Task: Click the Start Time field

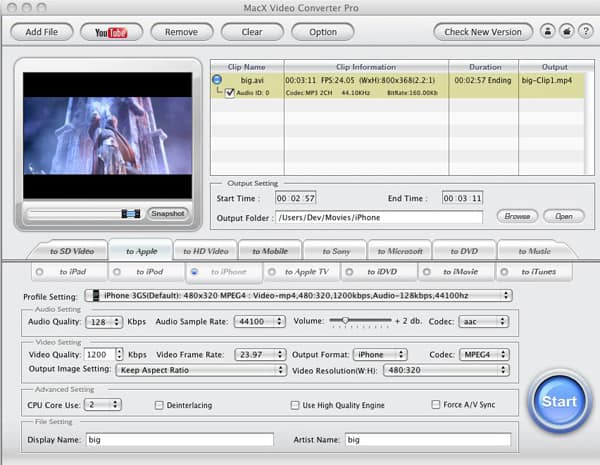Action: coord(295,198)
